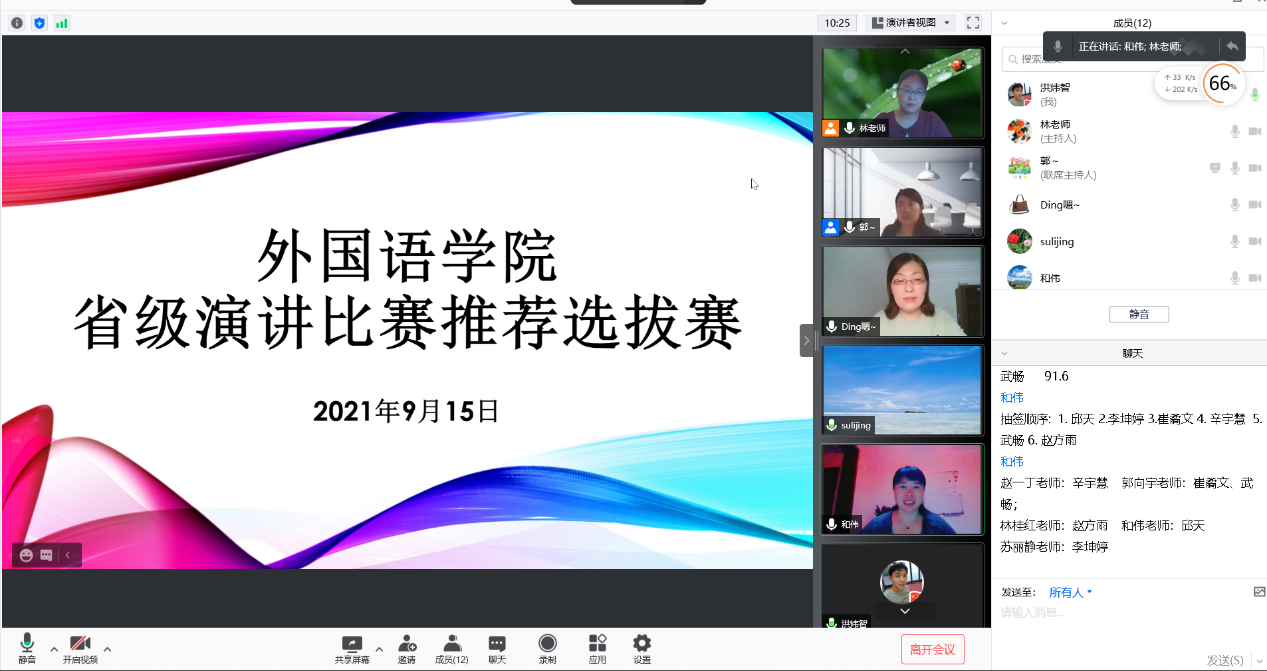This screenshot has height=671, width=1267.
Task: Open the emoji reaction icon on slide
Action: 26,555
